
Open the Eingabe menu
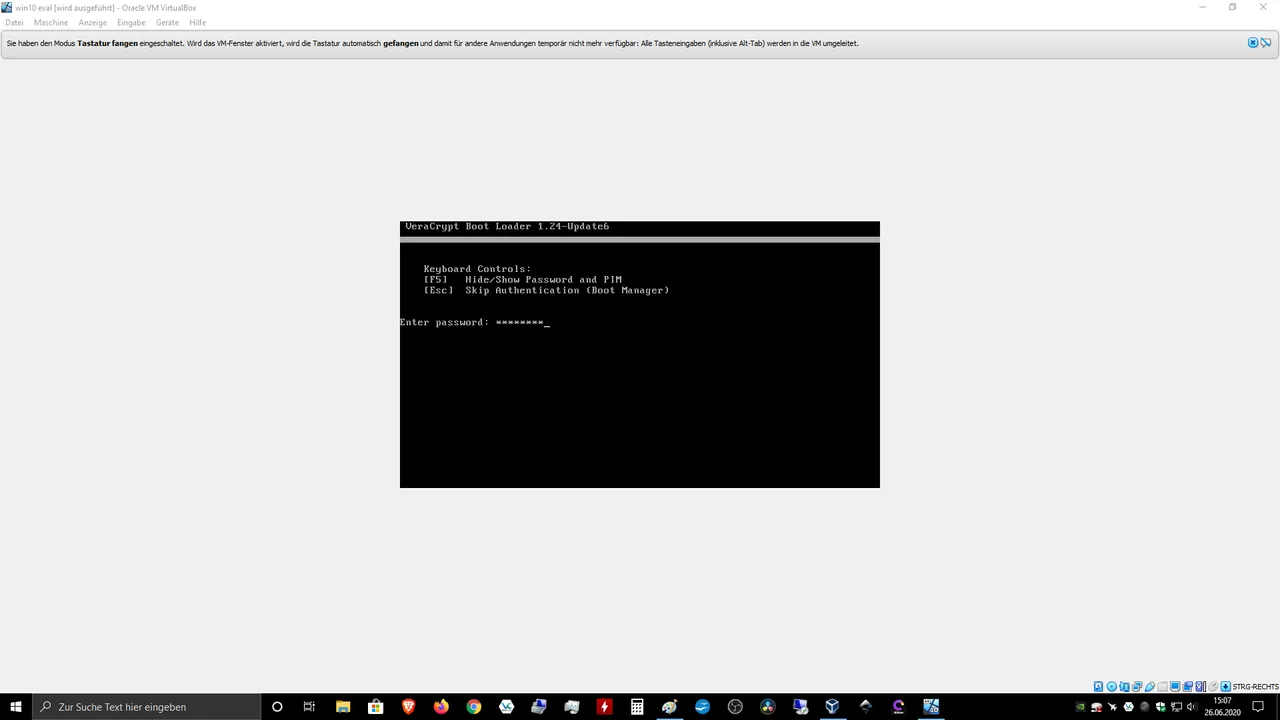tap(131, 22)
